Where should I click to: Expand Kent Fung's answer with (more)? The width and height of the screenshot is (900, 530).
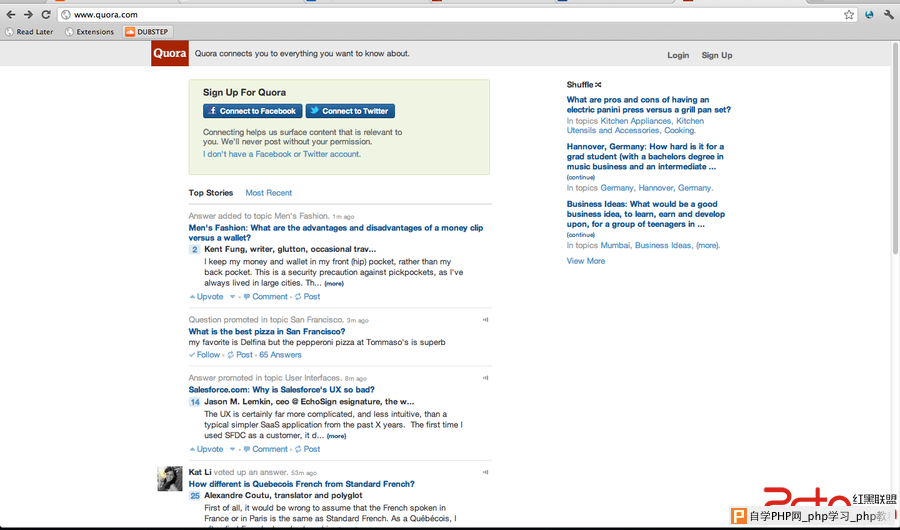pyautogui.click(x=334, y=284)
